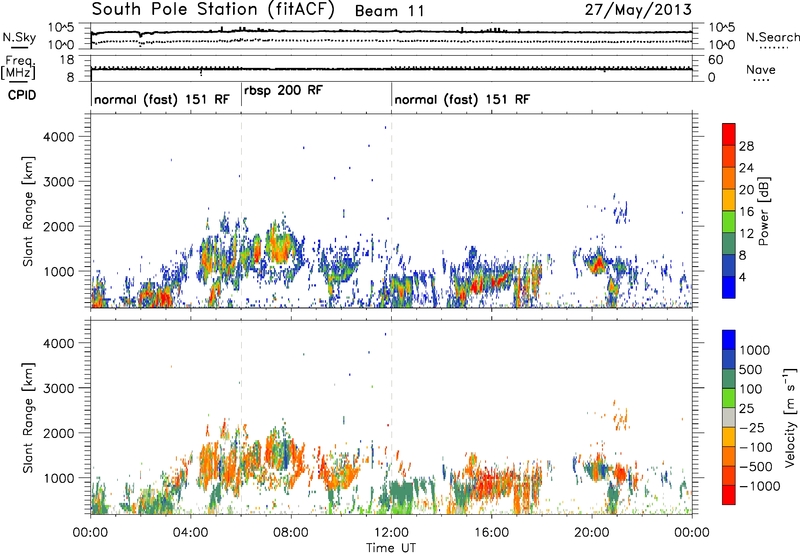The image size is (800, 554).
Task: Click the 'South Pole Station (fitACF)' title
Action: (213, 9)
